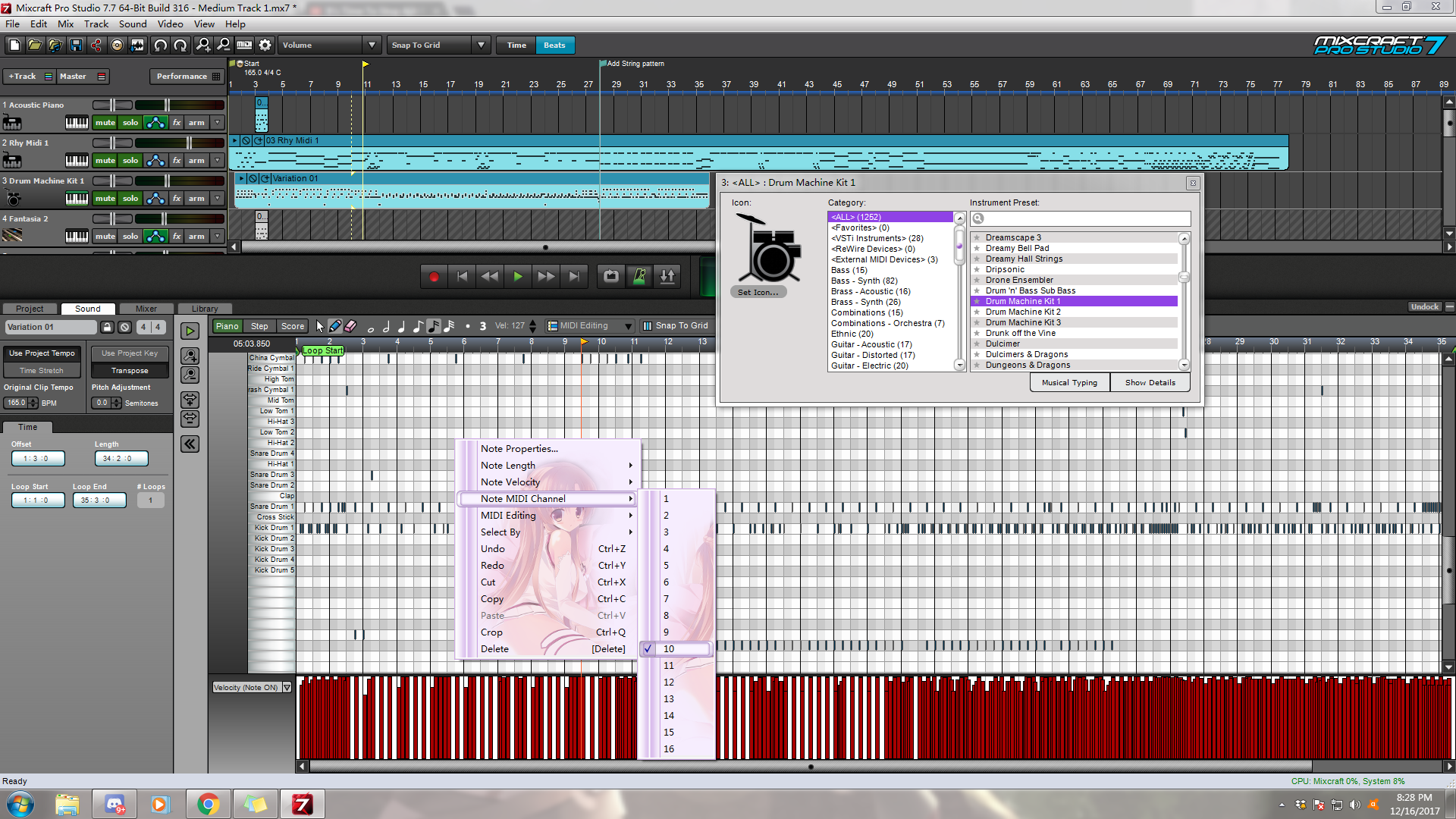Expand the Fantasia 2 track options arrow
This screenshot has height=819, width=1456.
(x=218, y=236)
